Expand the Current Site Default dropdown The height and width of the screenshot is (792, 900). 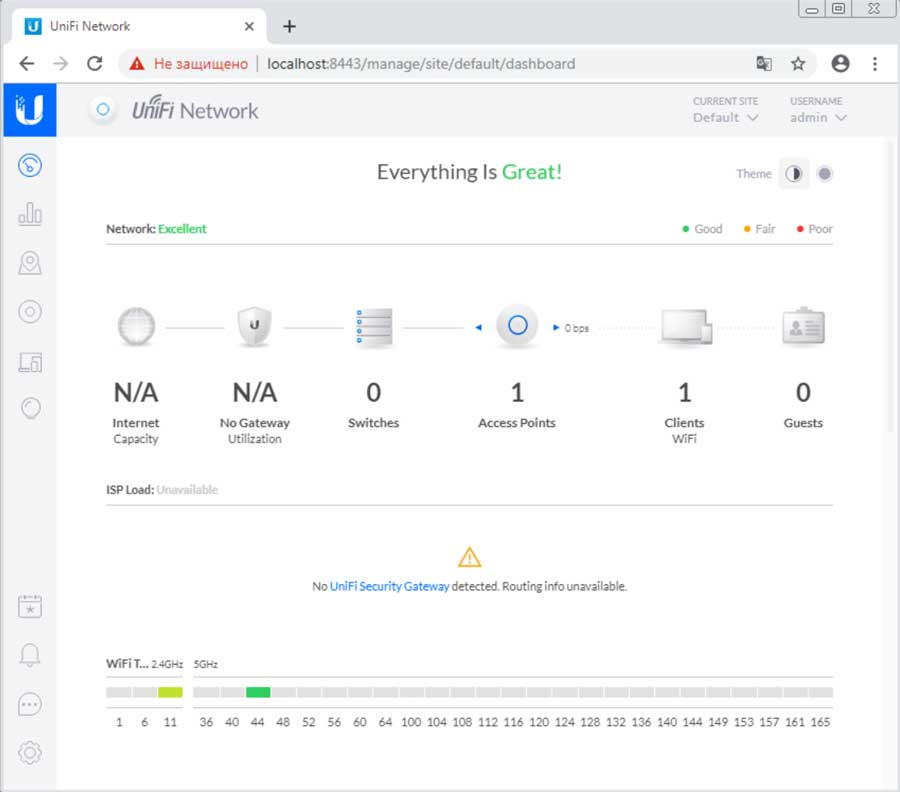tap(726, 118)
